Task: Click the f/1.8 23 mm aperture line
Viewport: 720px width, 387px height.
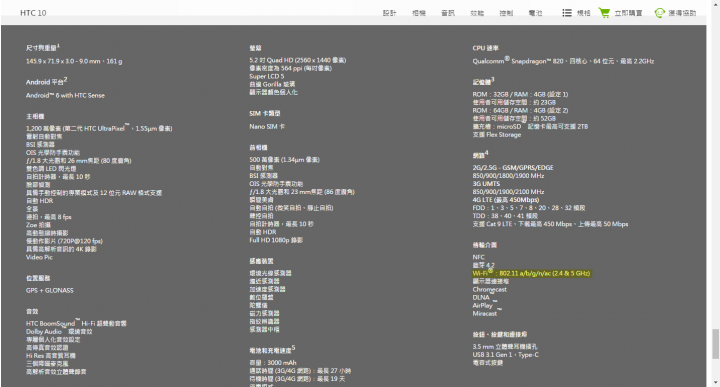Action: [x=302, y=192]
